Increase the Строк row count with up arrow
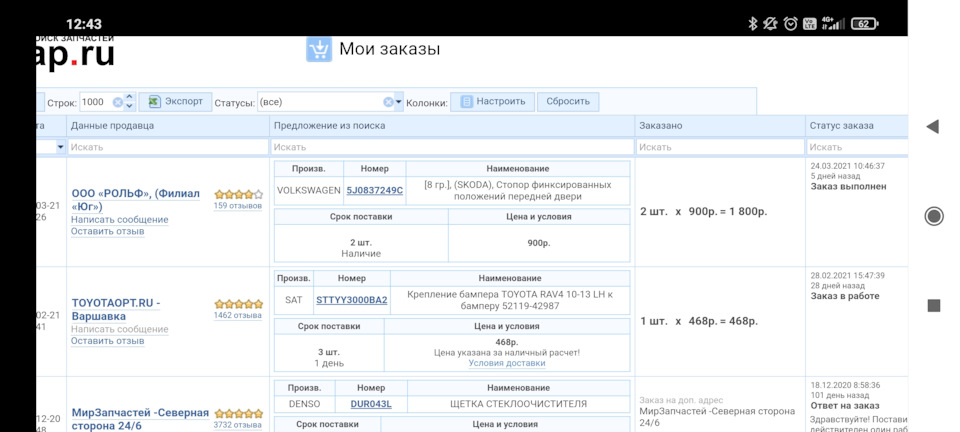 pyautogui.click(x=129, y=97)
